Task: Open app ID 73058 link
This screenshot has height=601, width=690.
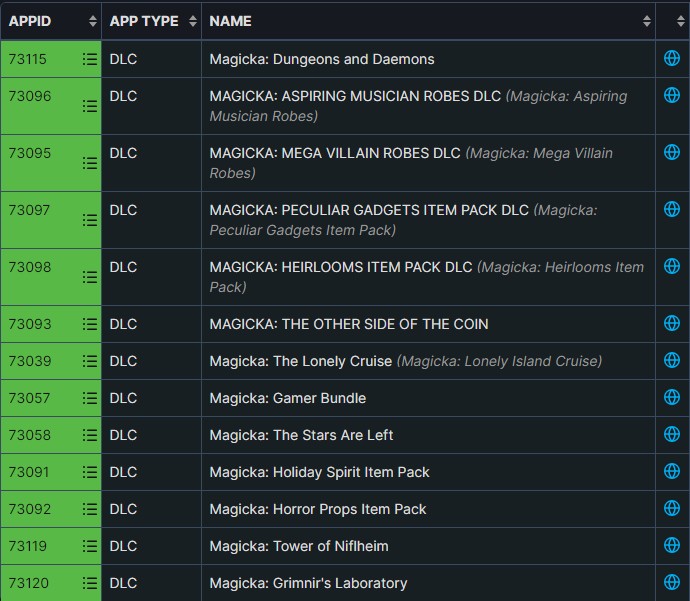Action: pyautogui.click(x=29, y=435)
